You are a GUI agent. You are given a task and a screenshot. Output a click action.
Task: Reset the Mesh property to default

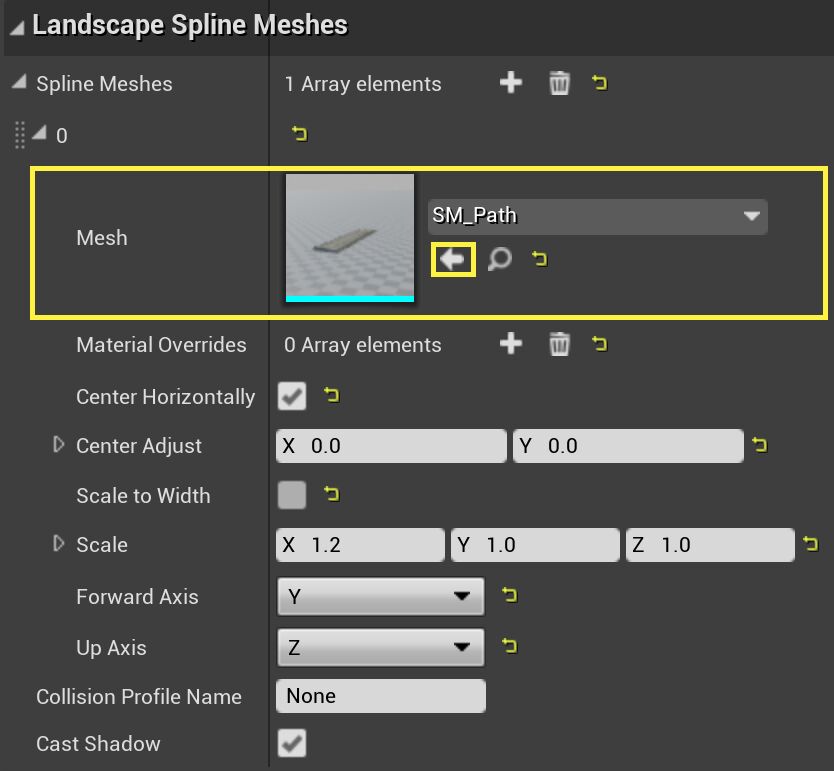(537, 259)
